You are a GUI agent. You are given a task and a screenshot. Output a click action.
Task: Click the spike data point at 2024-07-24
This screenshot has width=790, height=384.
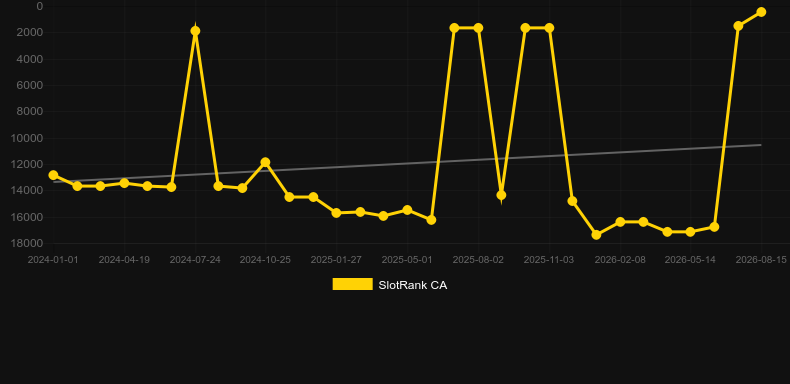tap(195, 31)
